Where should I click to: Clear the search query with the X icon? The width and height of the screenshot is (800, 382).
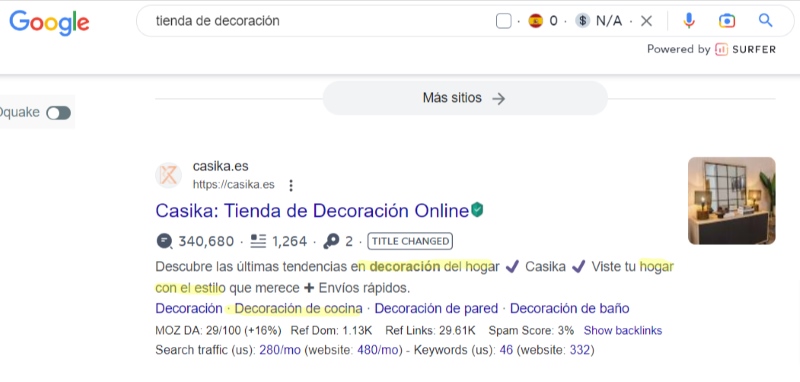point(646,21)
